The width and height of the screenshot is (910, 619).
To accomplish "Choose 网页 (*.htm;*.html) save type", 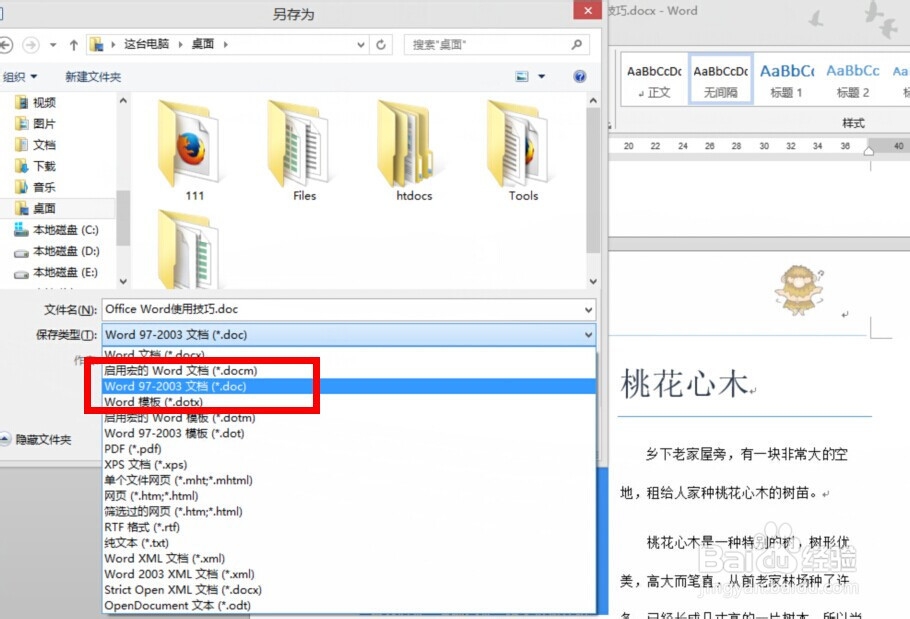I will click(349, 496).
